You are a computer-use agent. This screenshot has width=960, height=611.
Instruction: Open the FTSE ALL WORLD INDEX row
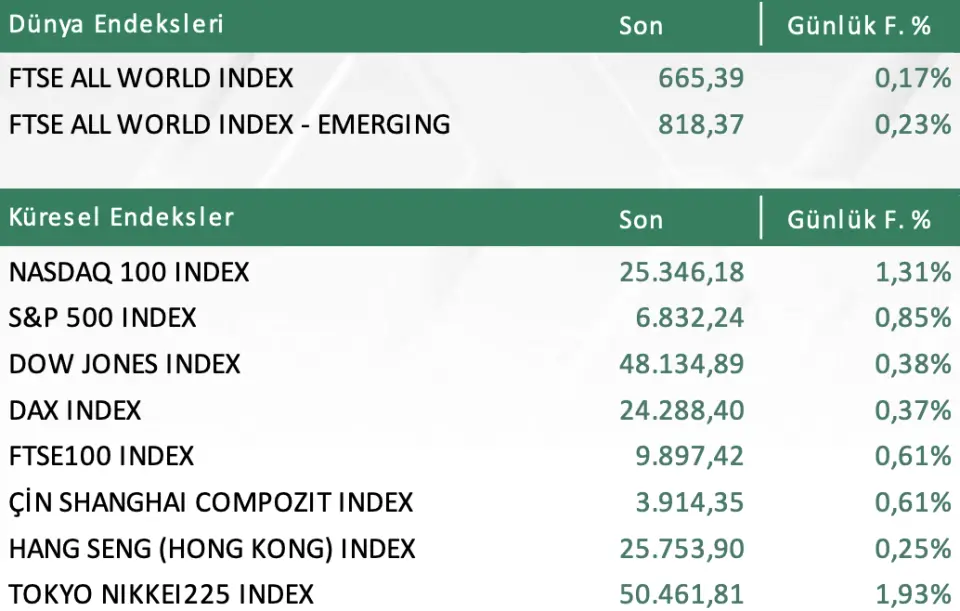tap(151, 78)
